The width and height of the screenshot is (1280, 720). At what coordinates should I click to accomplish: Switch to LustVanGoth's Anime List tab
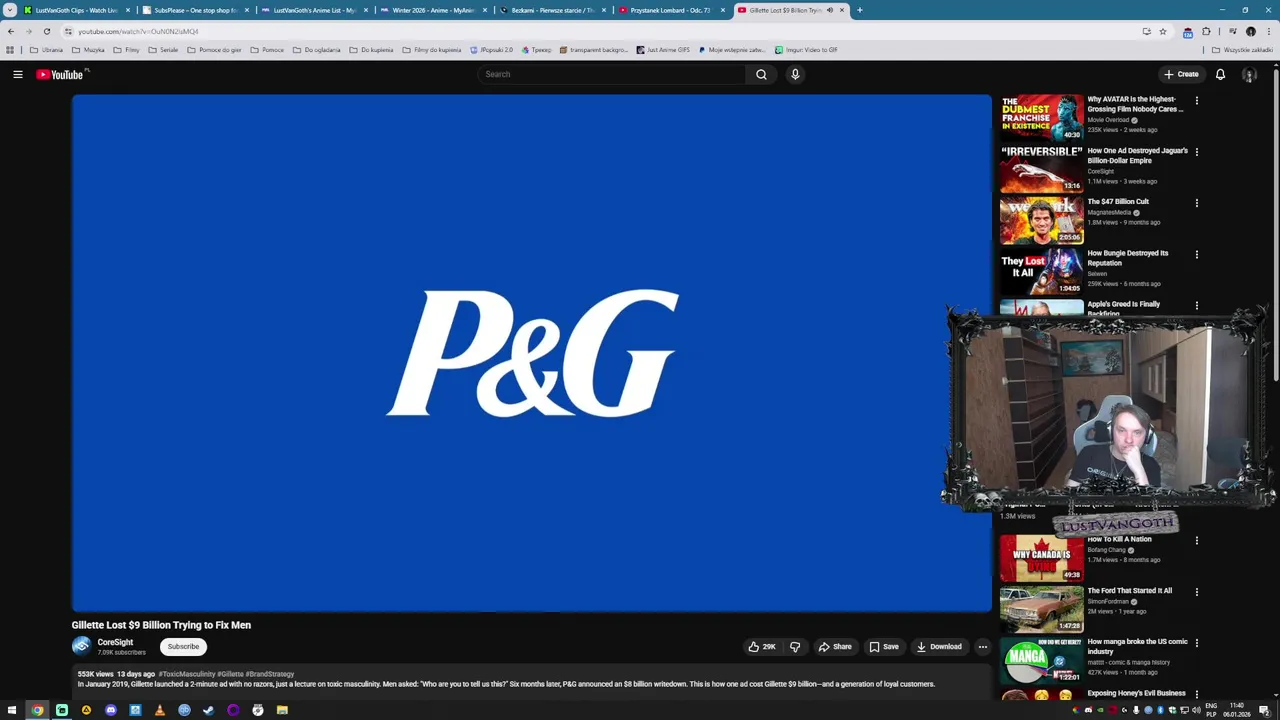coord(315,10)
